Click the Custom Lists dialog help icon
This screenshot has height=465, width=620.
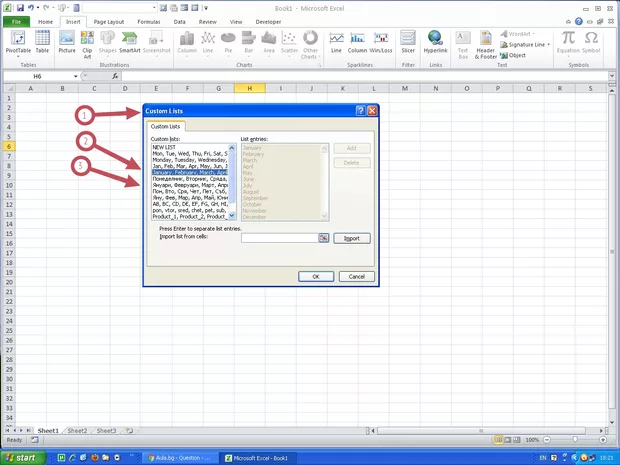[x=359, y=111]
